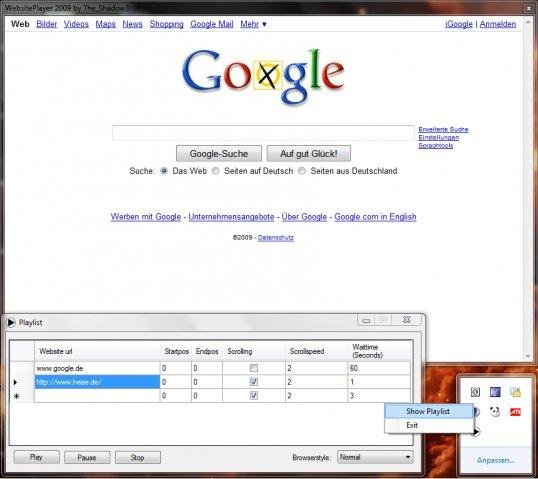The image size is (538, 479).
Task: Click the Stop button in the Playlist
Action: (x=138, y=457)
